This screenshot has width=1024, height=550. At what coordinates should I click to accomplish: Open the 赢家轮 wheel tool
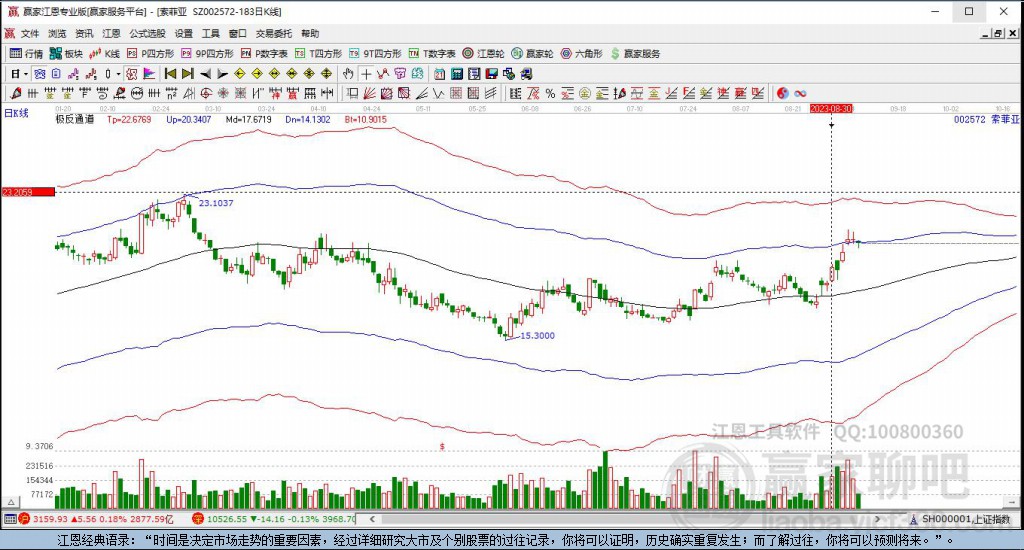[x=532, y=54]
